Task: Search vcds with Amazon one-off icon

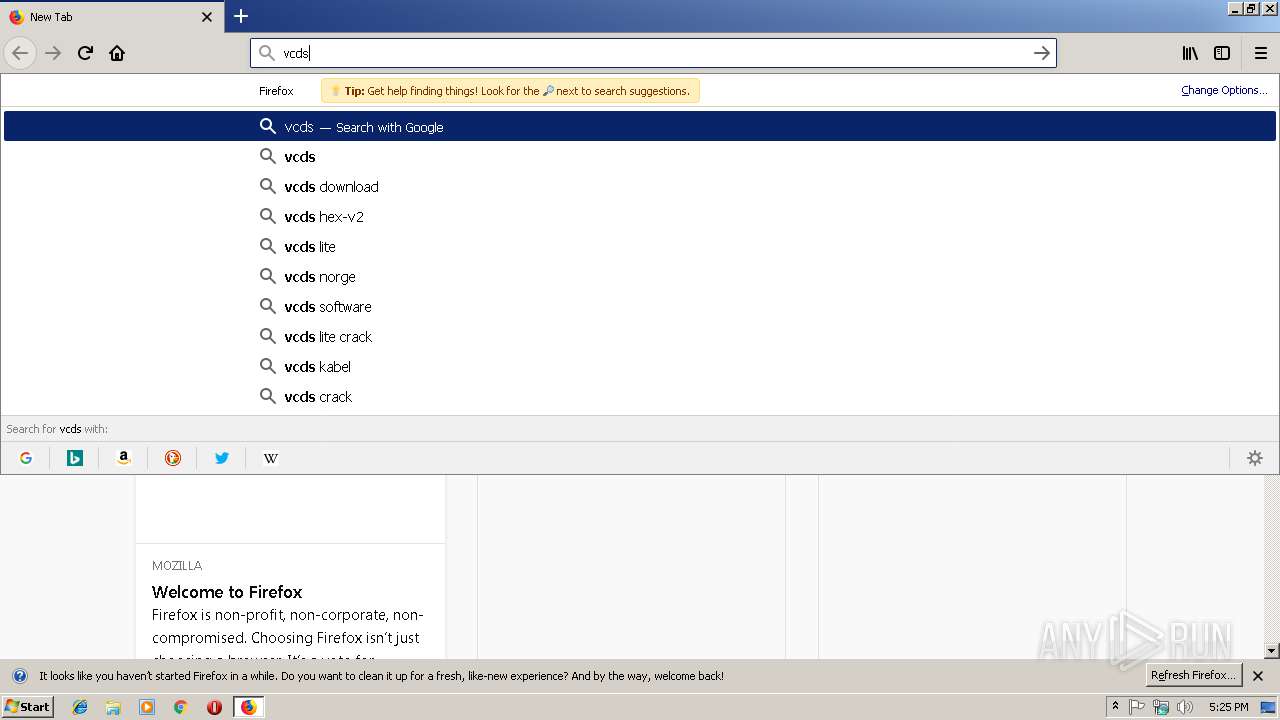Action: click(x=124, y=458)
